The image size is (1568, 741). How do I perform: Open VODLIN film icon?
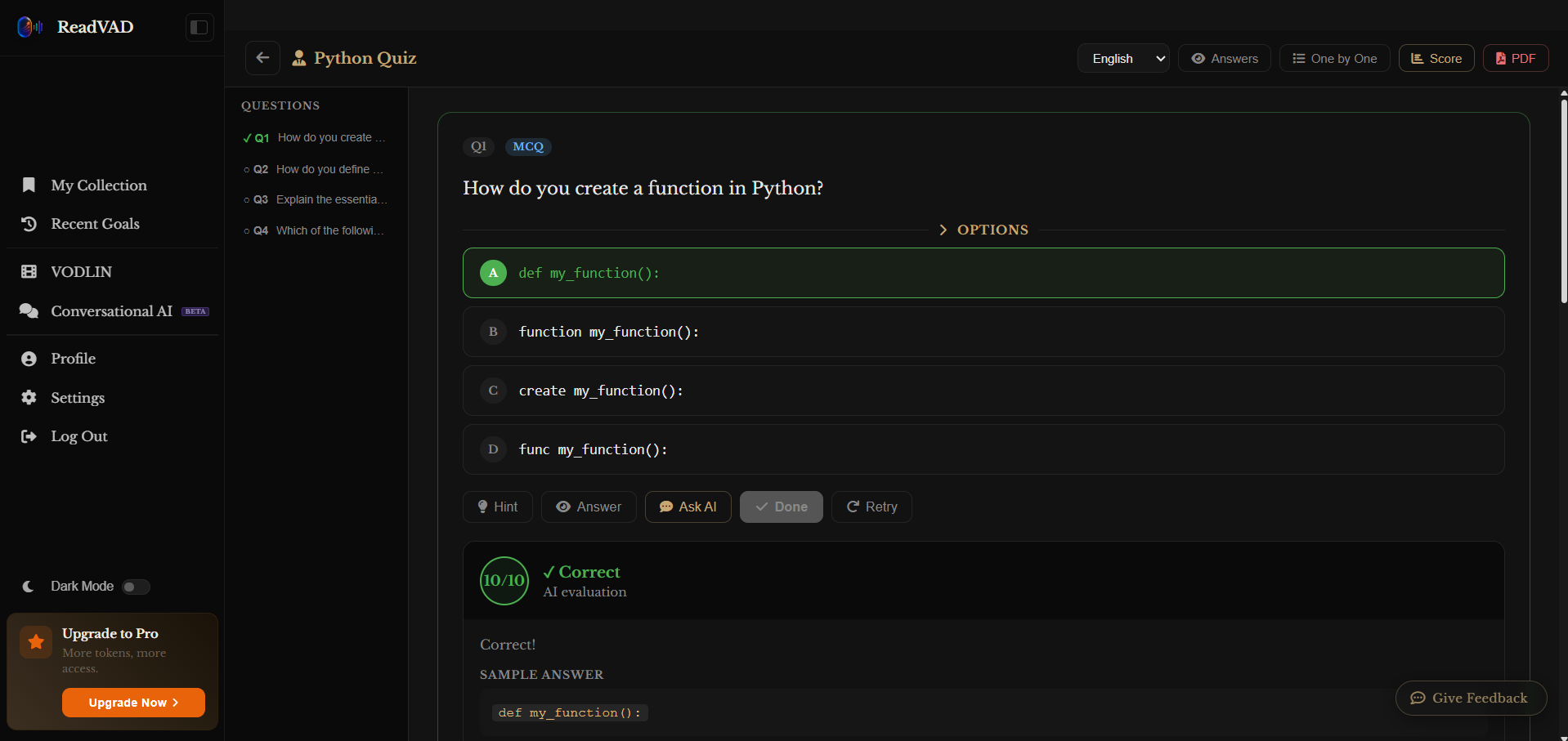(x=29, y=272)
